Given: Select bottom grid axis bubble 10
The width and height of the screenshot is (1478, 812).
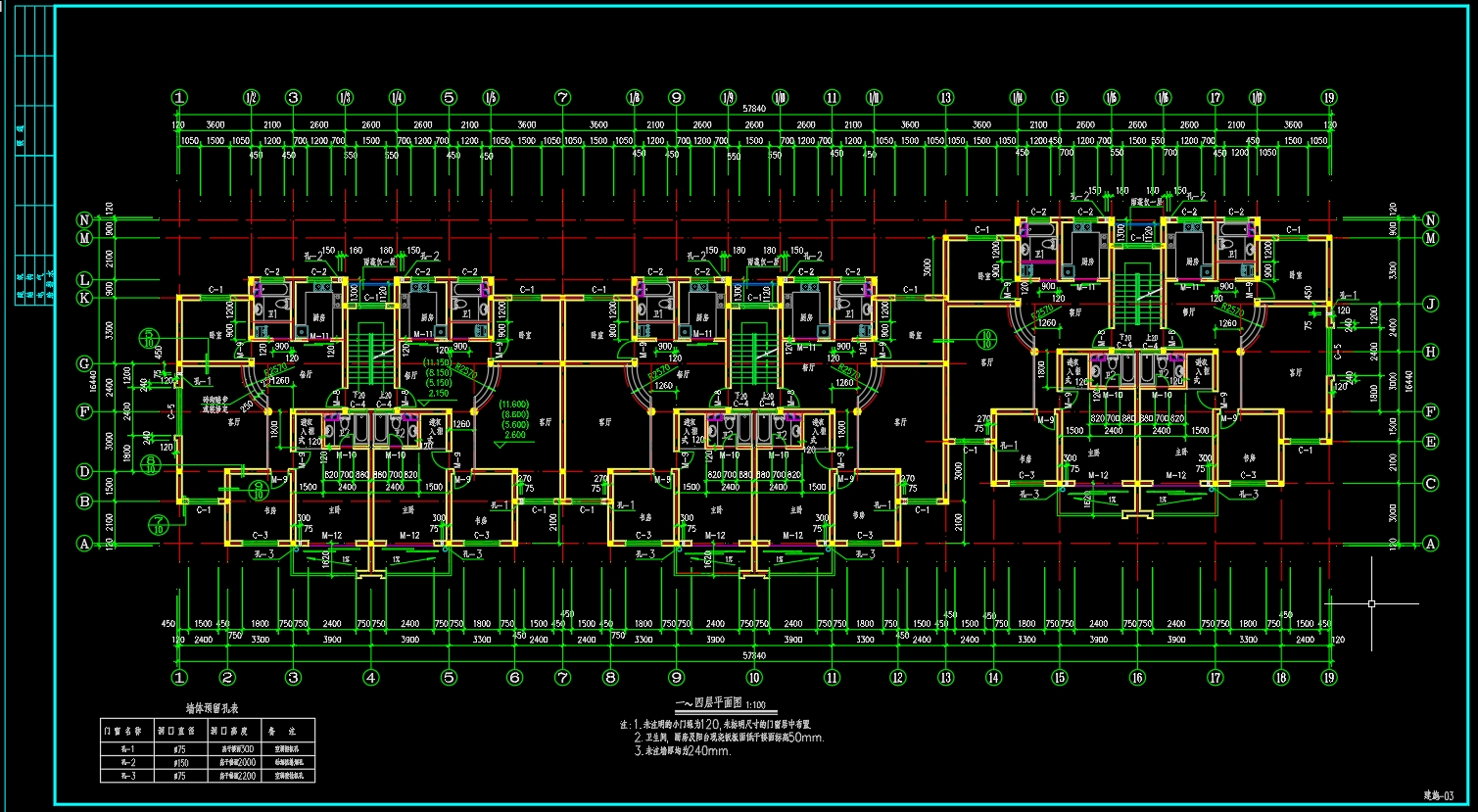Looking at the screenshot, I should [754, 676].
